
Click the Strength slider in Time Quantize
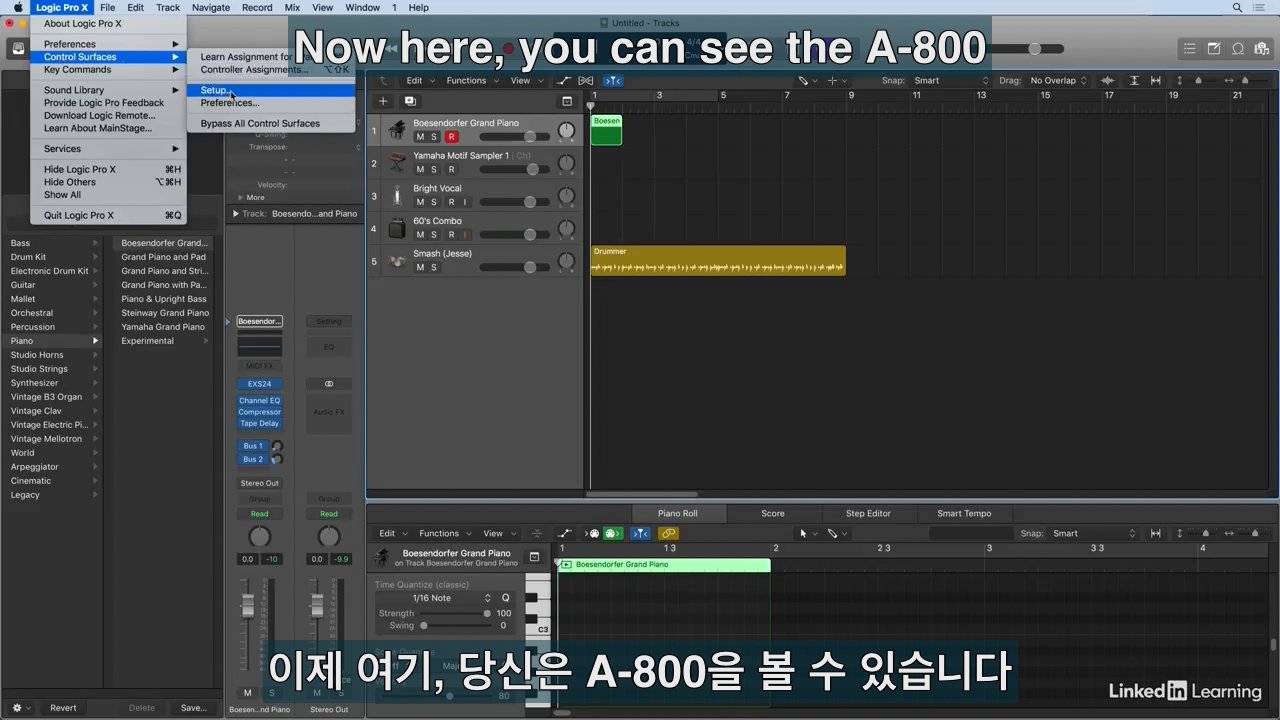[454, 613]
